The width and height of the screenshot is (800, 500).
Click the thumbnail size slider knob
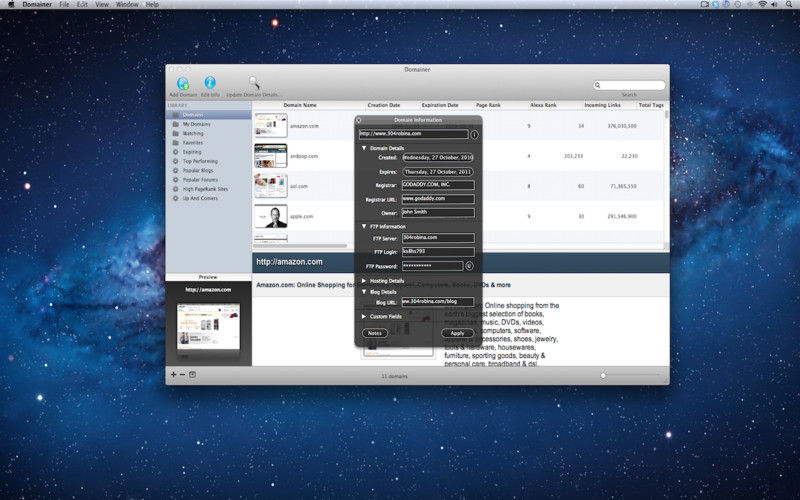point(603,376)
